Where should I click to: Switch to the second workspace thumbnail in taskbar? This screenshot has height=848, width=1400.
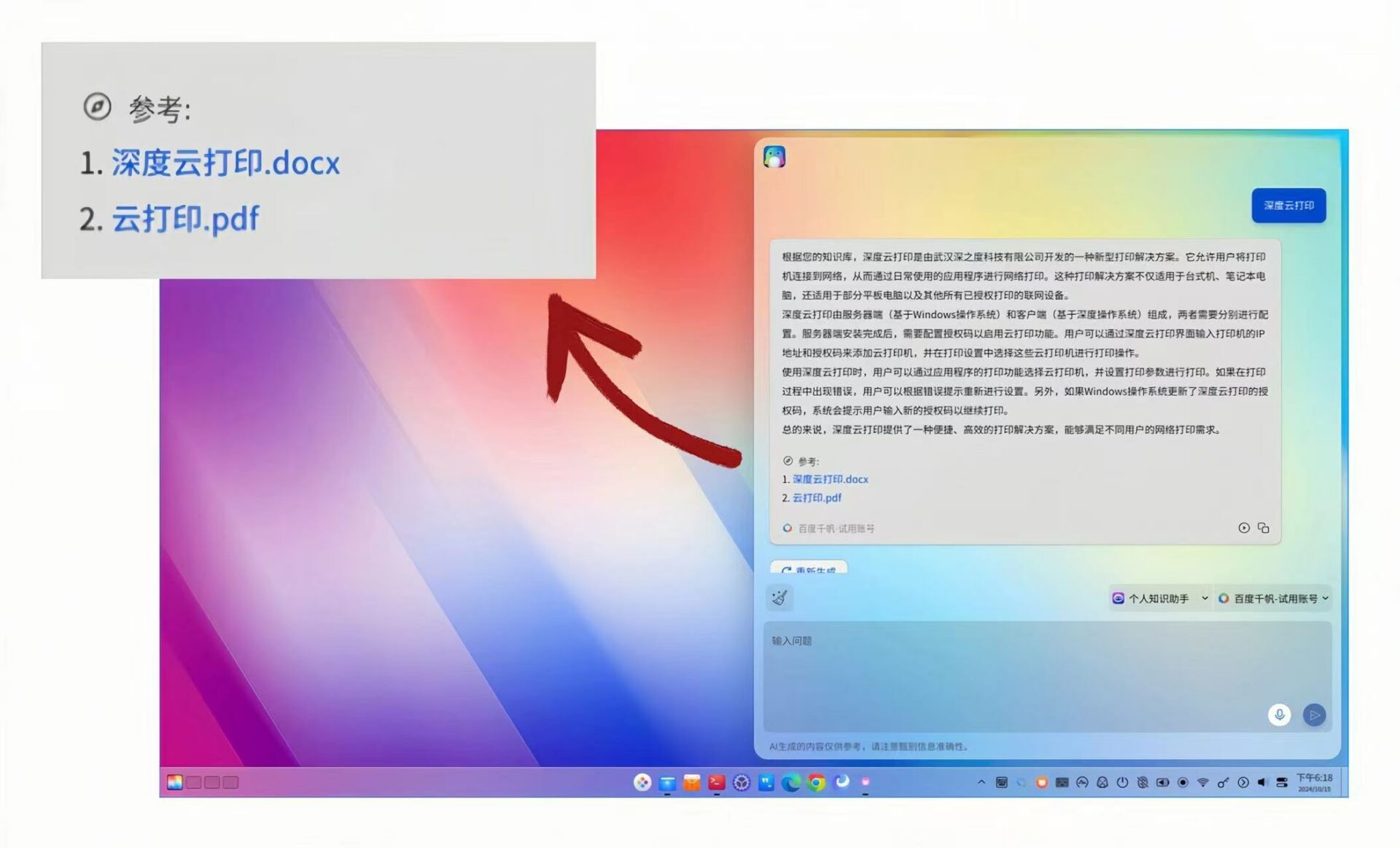(x=212, y=782)
